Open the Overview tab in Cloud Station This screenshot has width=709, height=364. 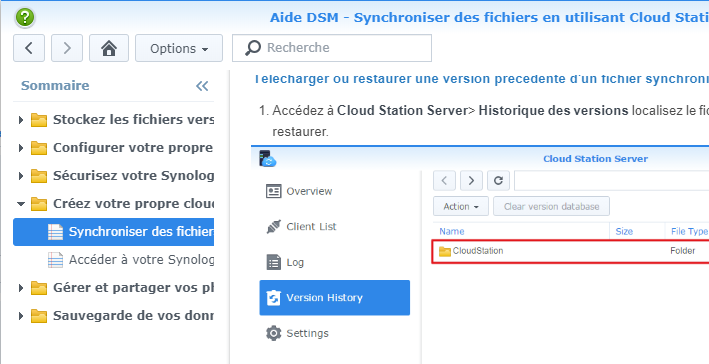pyautogui.click(x=335, y=191)
